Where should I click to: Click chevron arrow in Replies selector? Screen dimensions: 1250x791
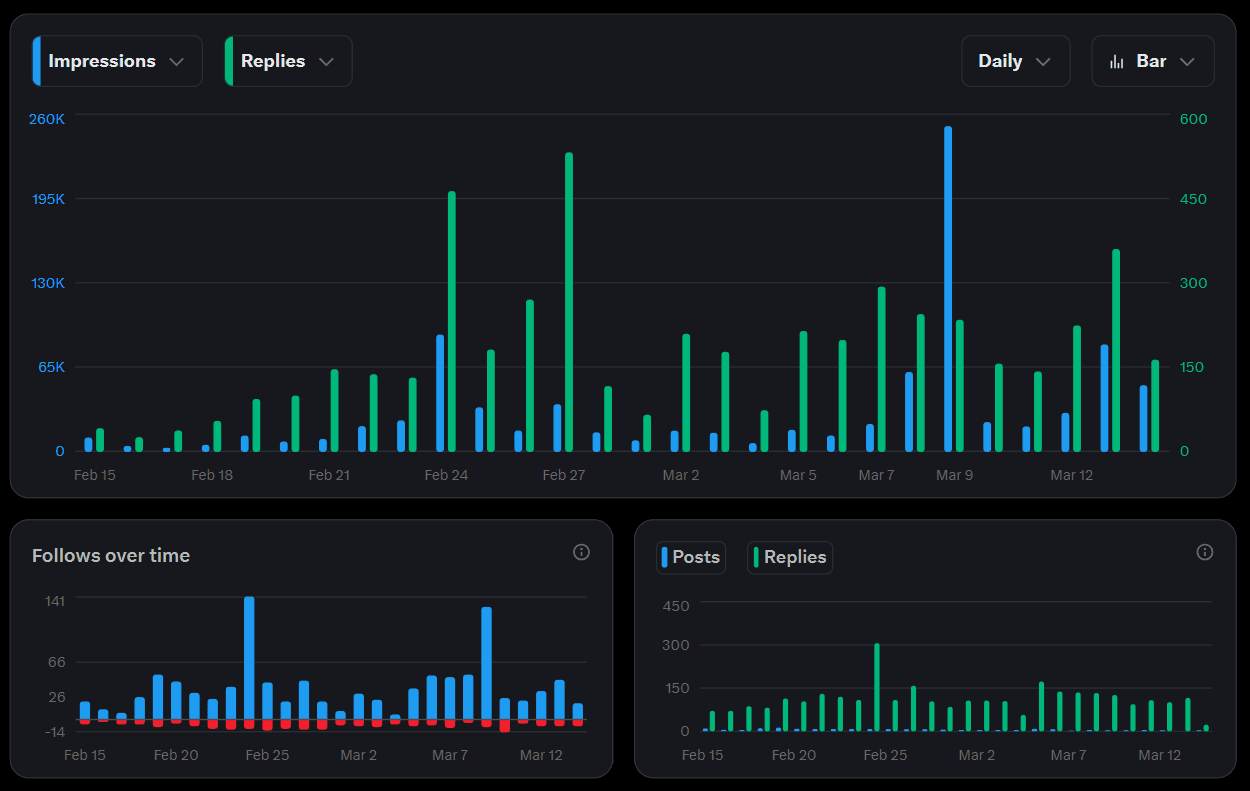click(326, 62)
